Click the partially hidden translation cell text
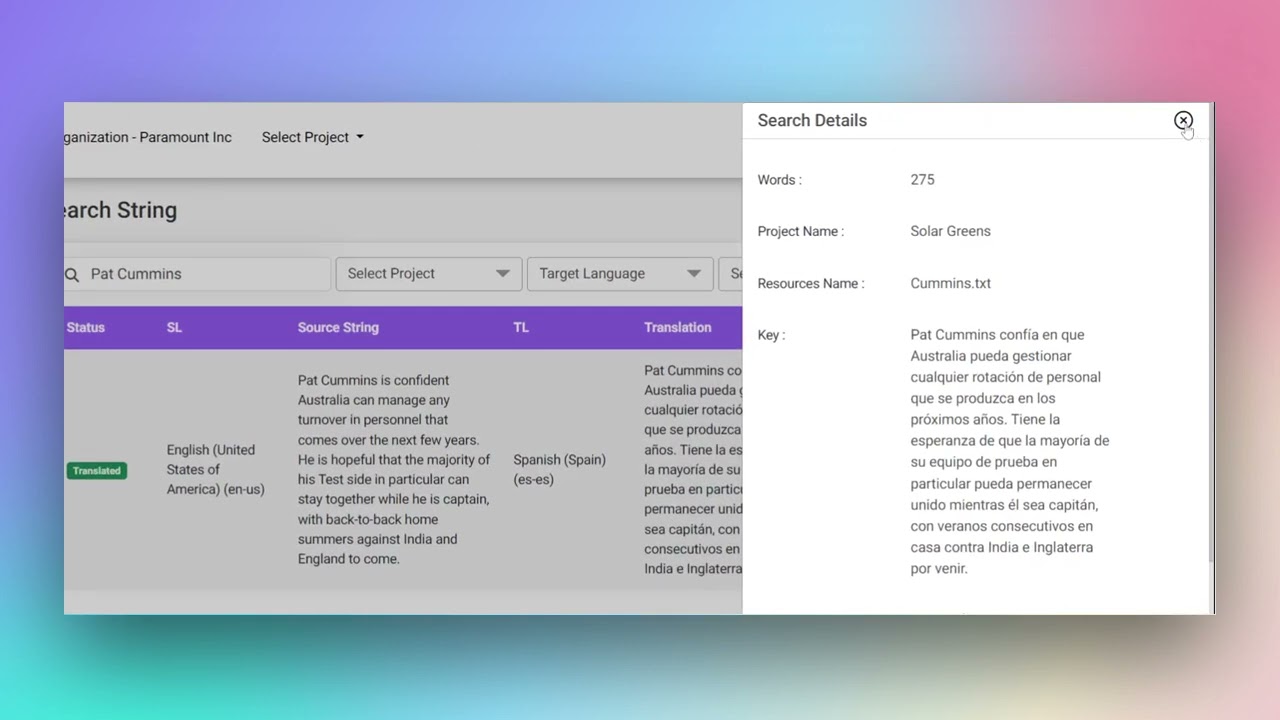 [x=693, y=469]
